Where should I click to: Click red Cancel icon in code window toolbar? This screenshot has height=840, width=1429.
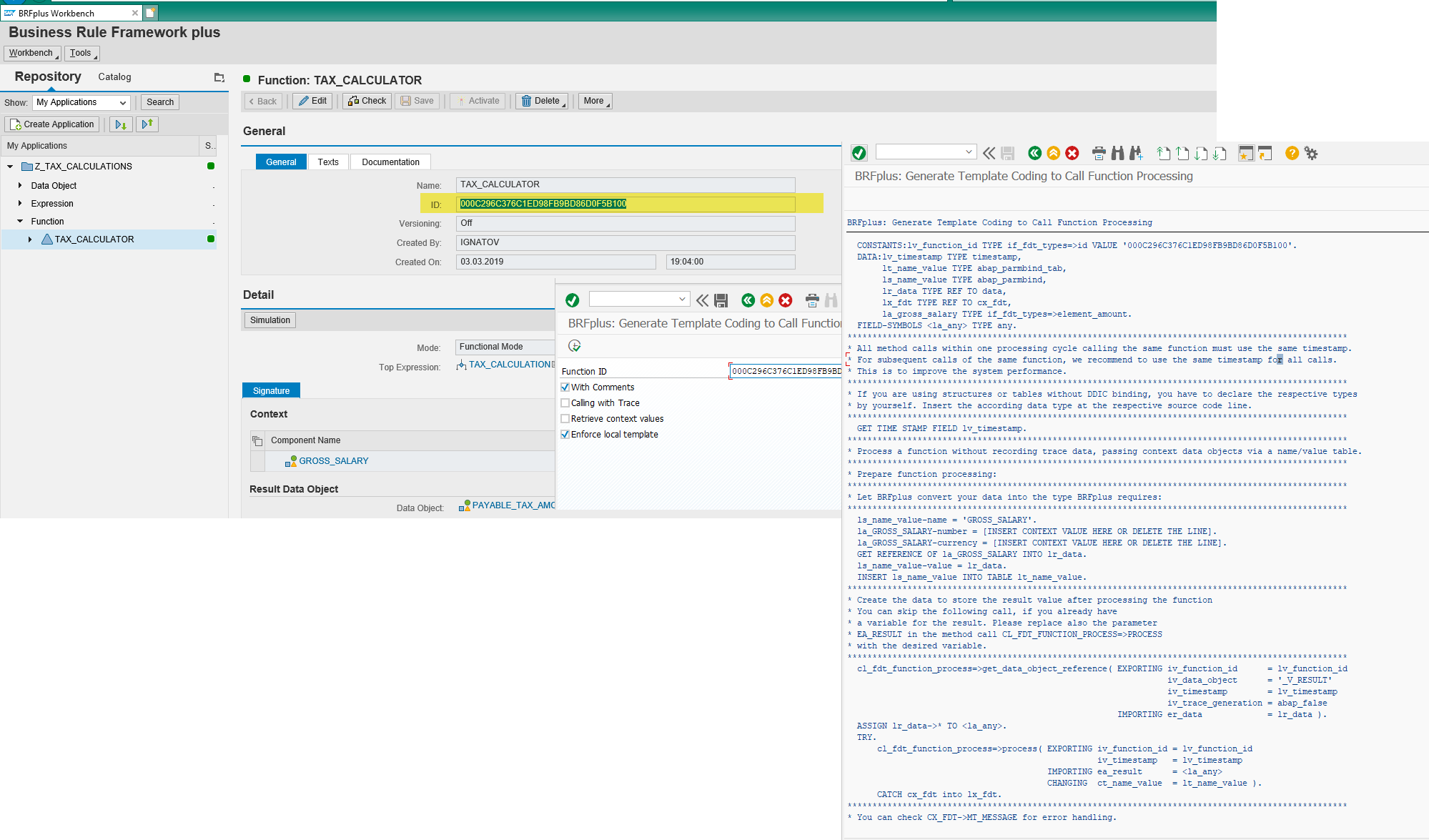(1072, 153)
